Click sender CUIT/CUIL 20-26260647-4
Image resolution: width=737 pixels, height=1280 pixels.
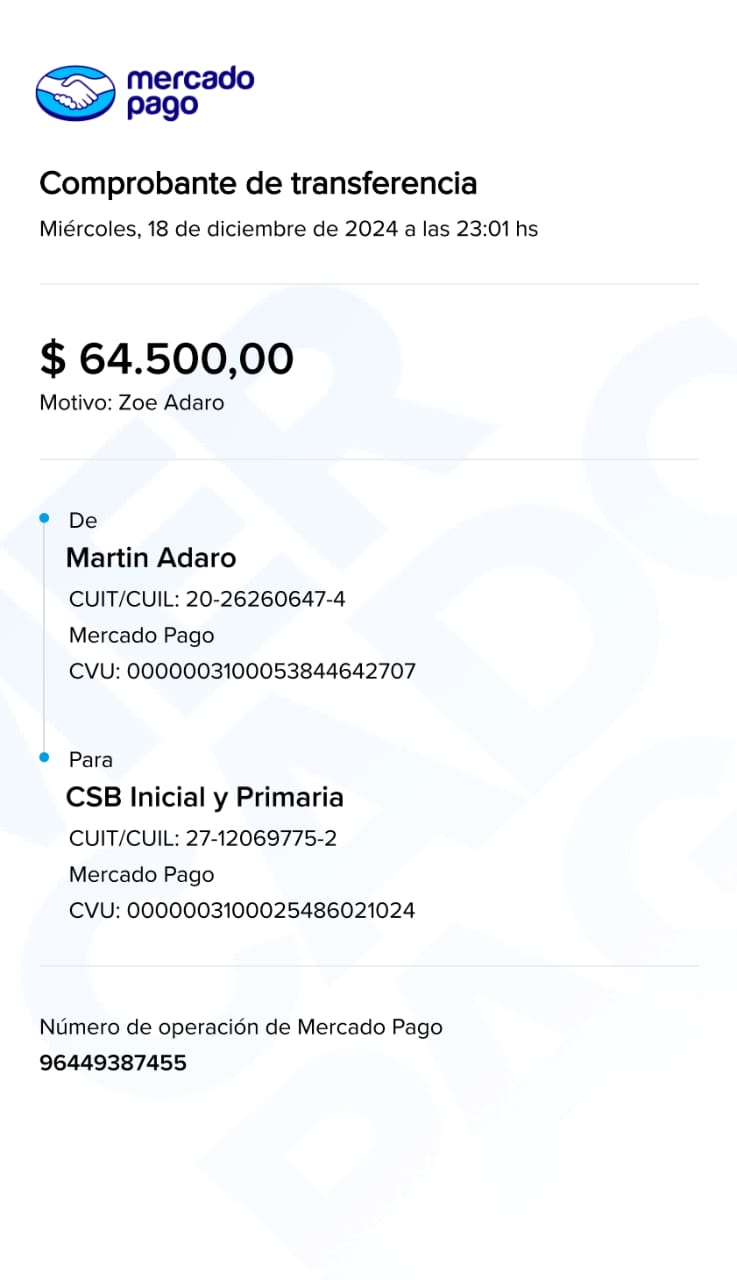(207, 599)
